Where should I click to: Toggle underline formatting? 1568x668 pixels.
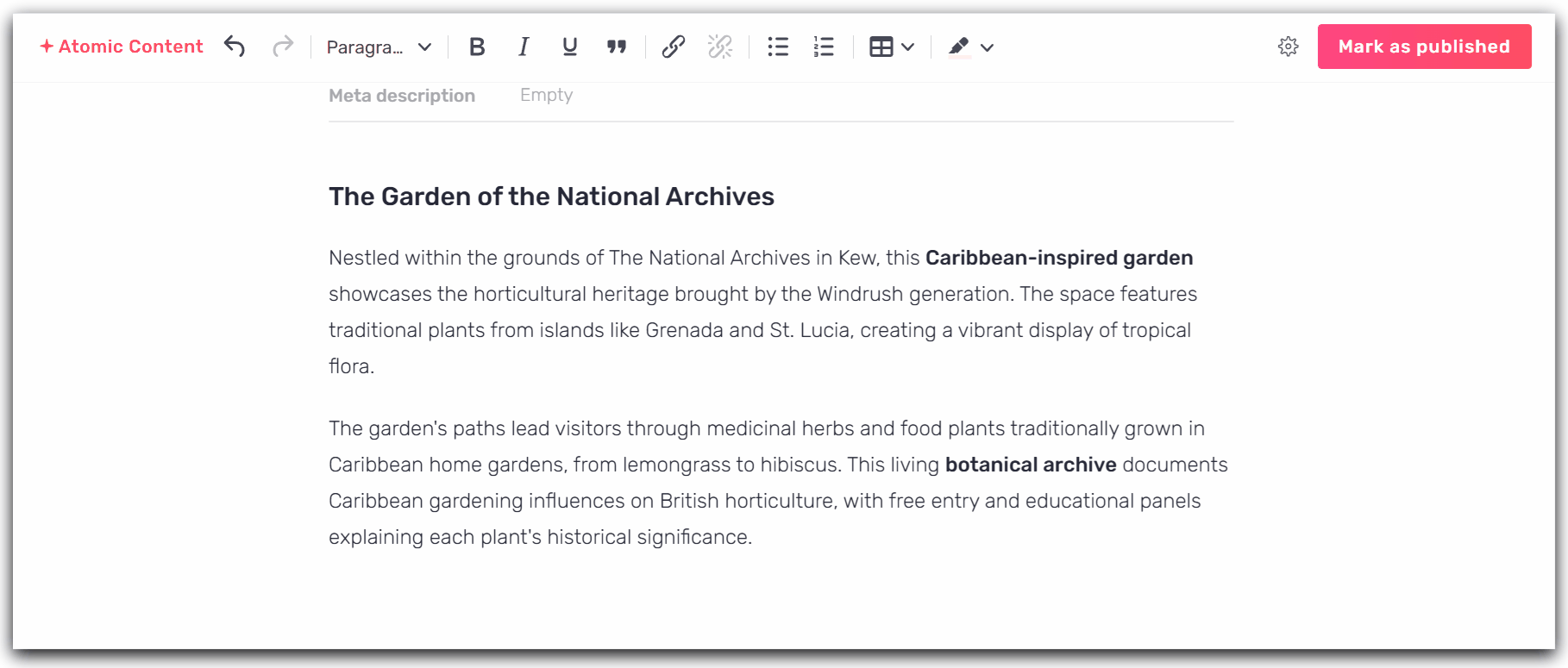pos(569,47)
